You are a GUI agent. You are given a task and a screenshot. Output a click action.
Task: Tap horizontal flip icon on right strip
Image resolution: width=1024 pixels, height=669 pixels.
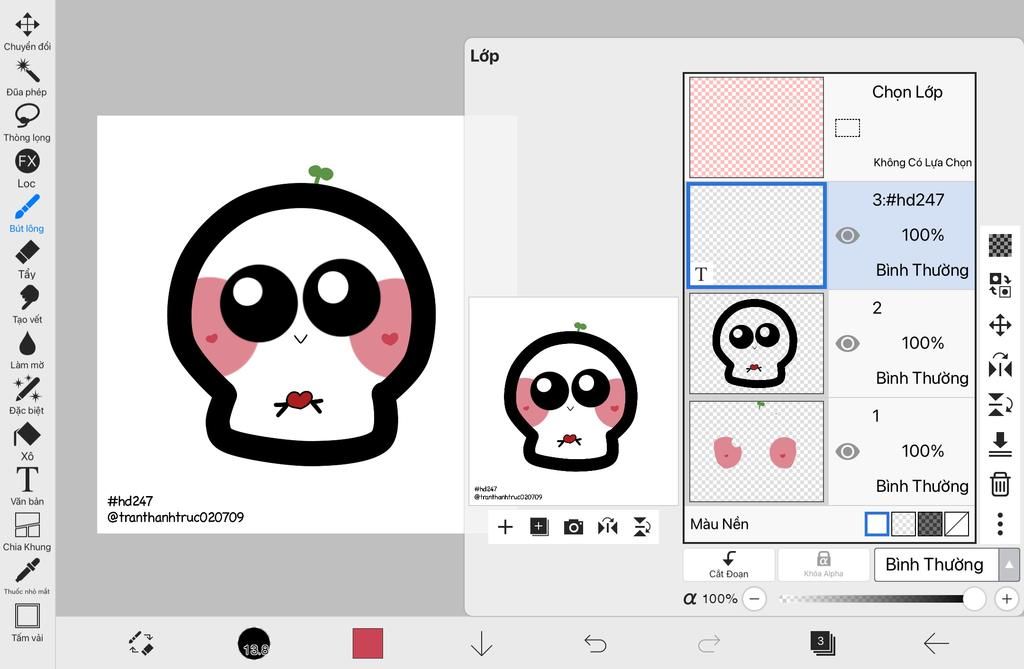(1000, 365)
